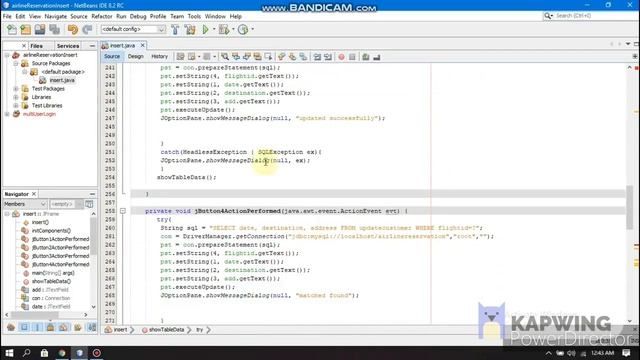Switch to the Design editor view
Screen dimensions: 640x360
pos(136,56)
